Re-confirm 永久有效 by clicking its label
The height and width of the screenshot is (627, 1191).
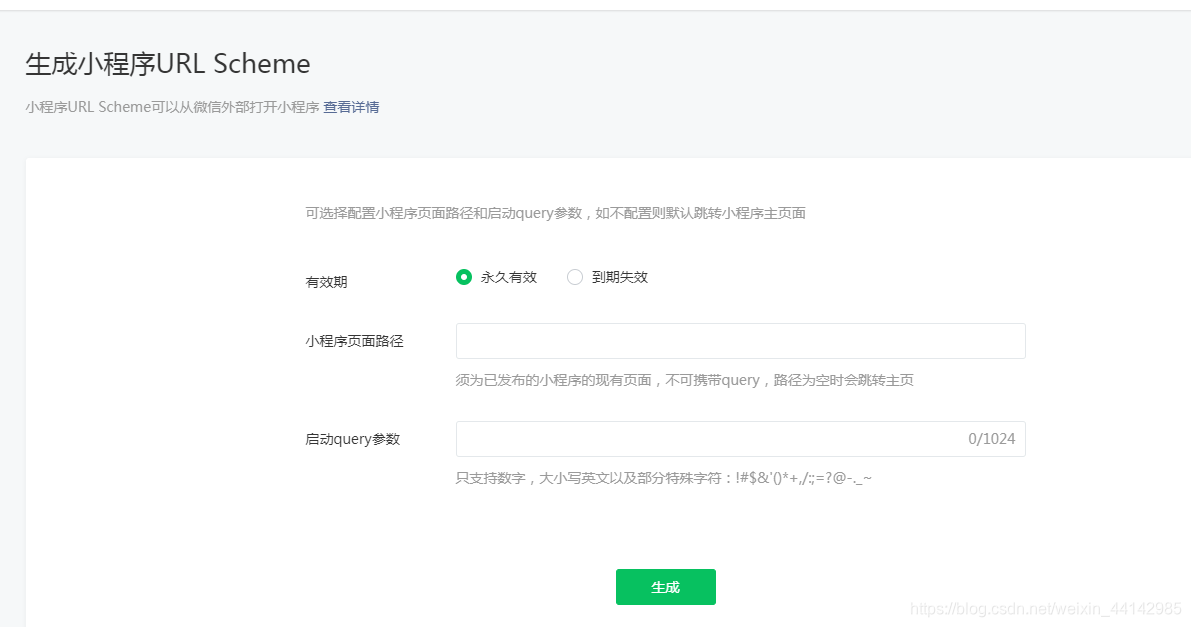[510, 277]
